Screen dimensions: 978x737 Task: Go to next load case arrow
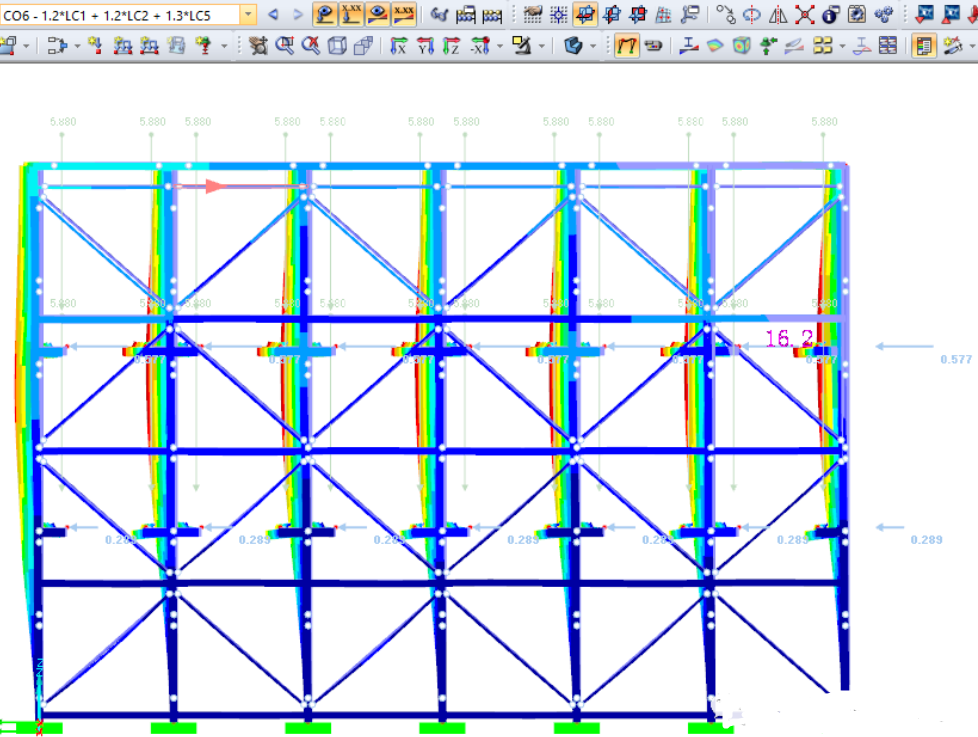coord(296,15)
